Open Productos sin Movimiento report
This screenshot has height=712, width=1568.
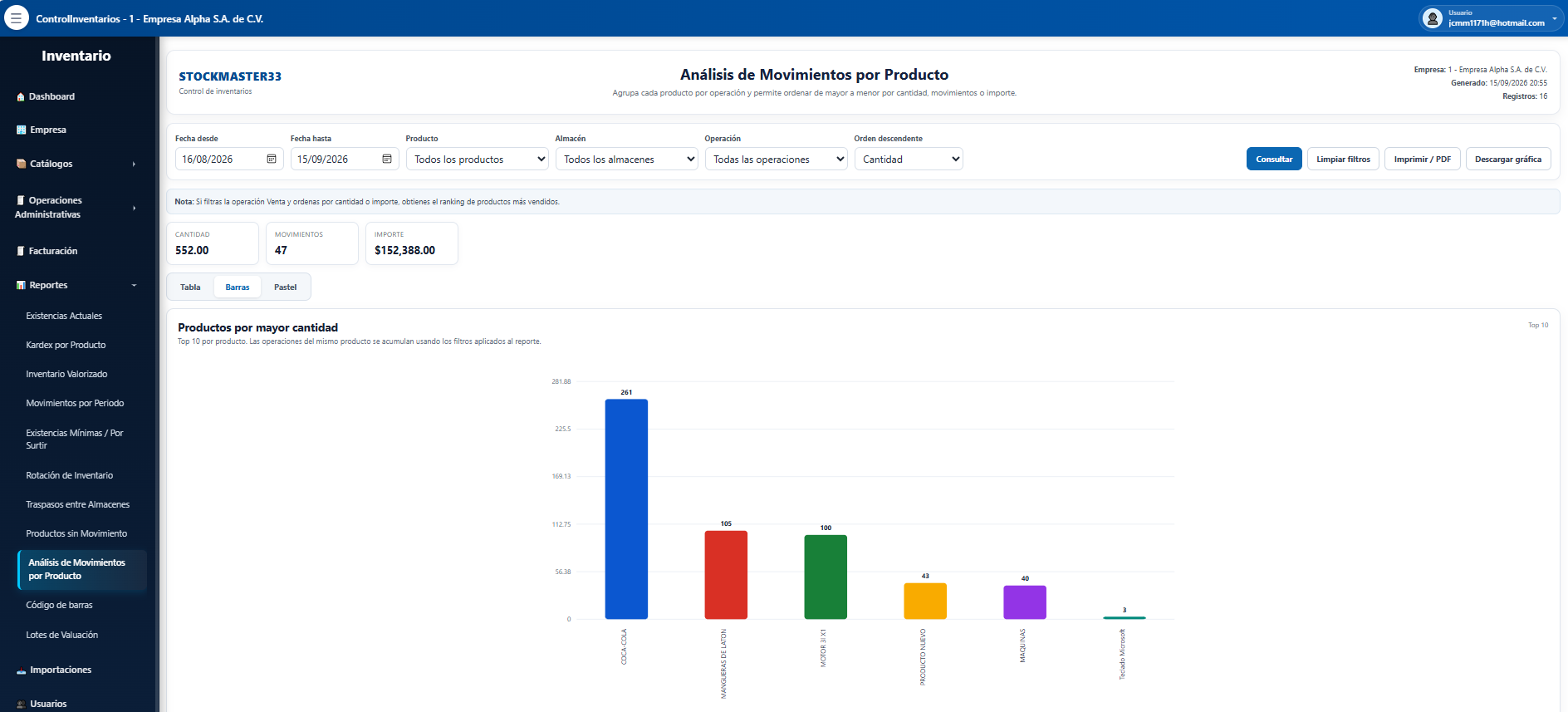click(76, 533)
